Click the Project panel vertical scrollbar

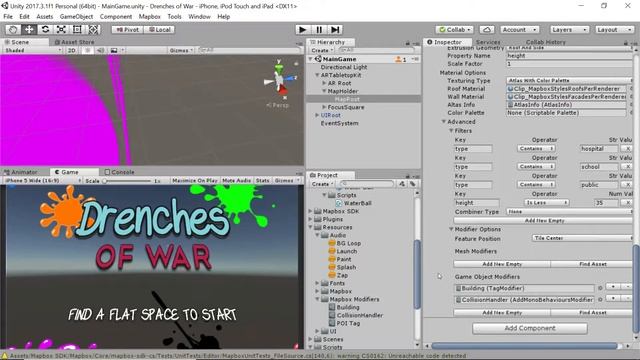pos(417,274)
